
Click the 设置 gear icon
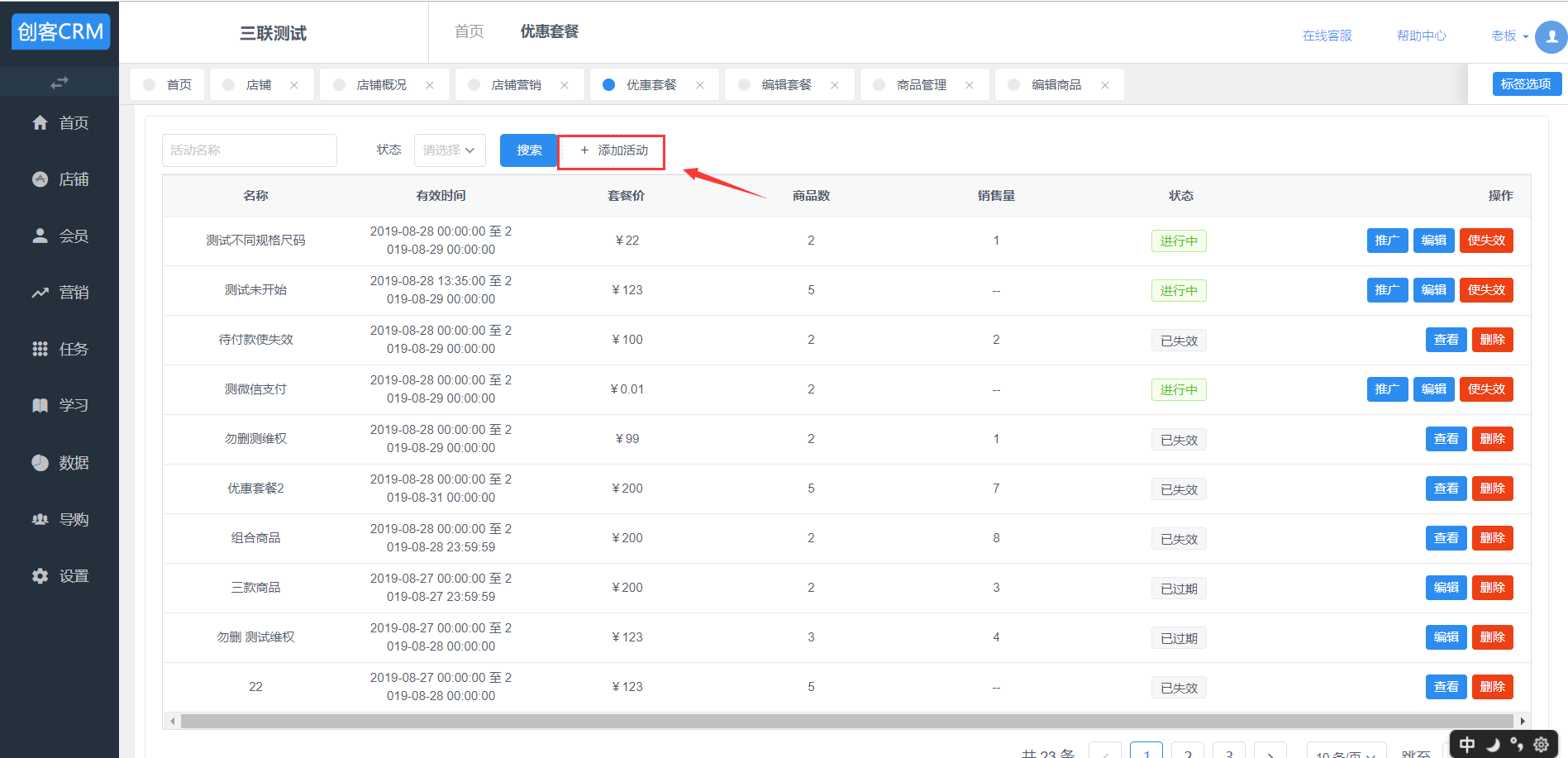click(x=40, y=576)
